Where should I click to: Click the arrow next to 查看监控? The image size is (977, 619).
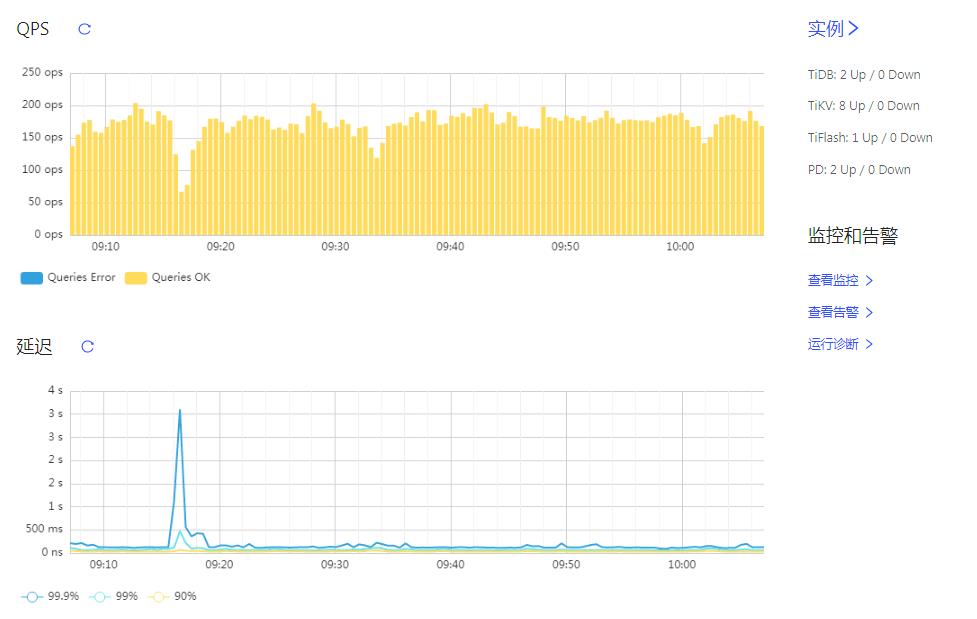point(869,281)
